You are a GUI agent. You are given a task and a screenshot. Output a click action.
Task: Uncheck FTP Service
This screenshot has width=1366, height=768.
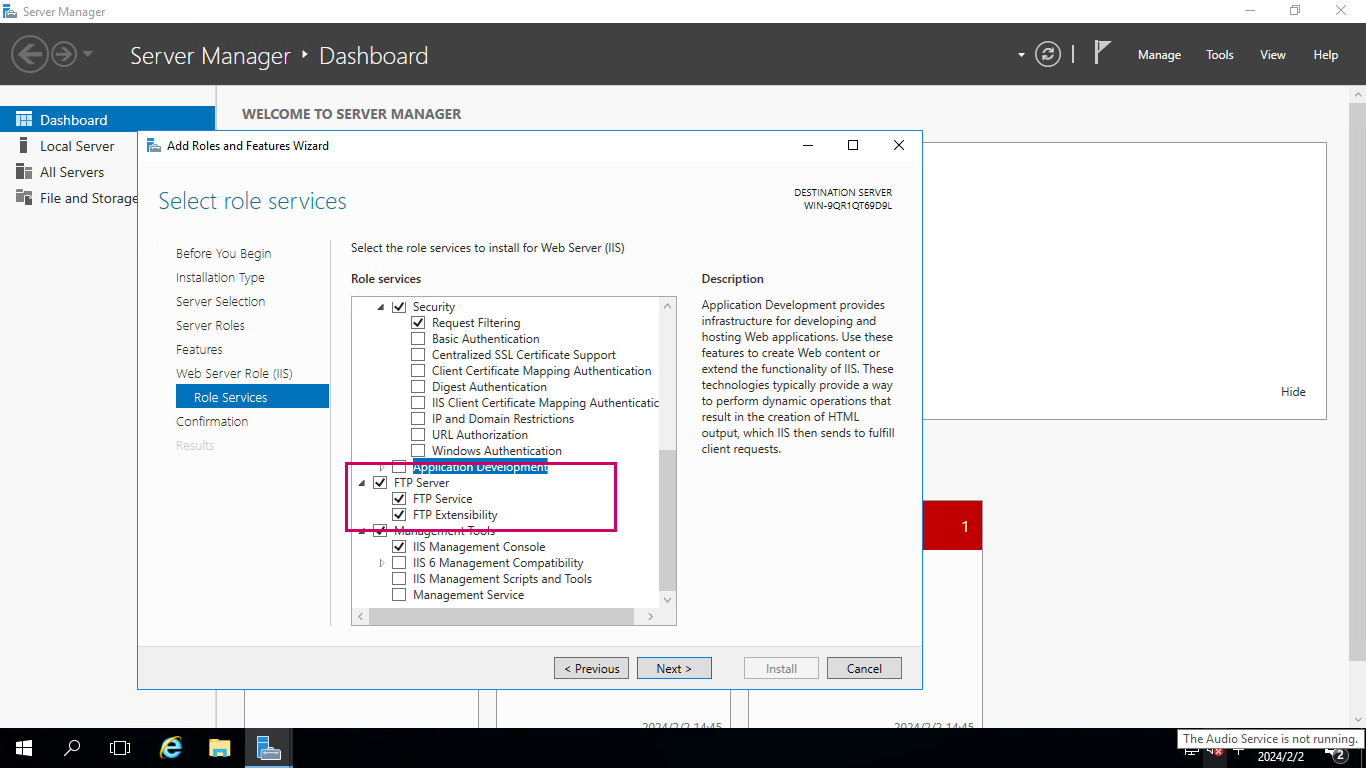399,499
